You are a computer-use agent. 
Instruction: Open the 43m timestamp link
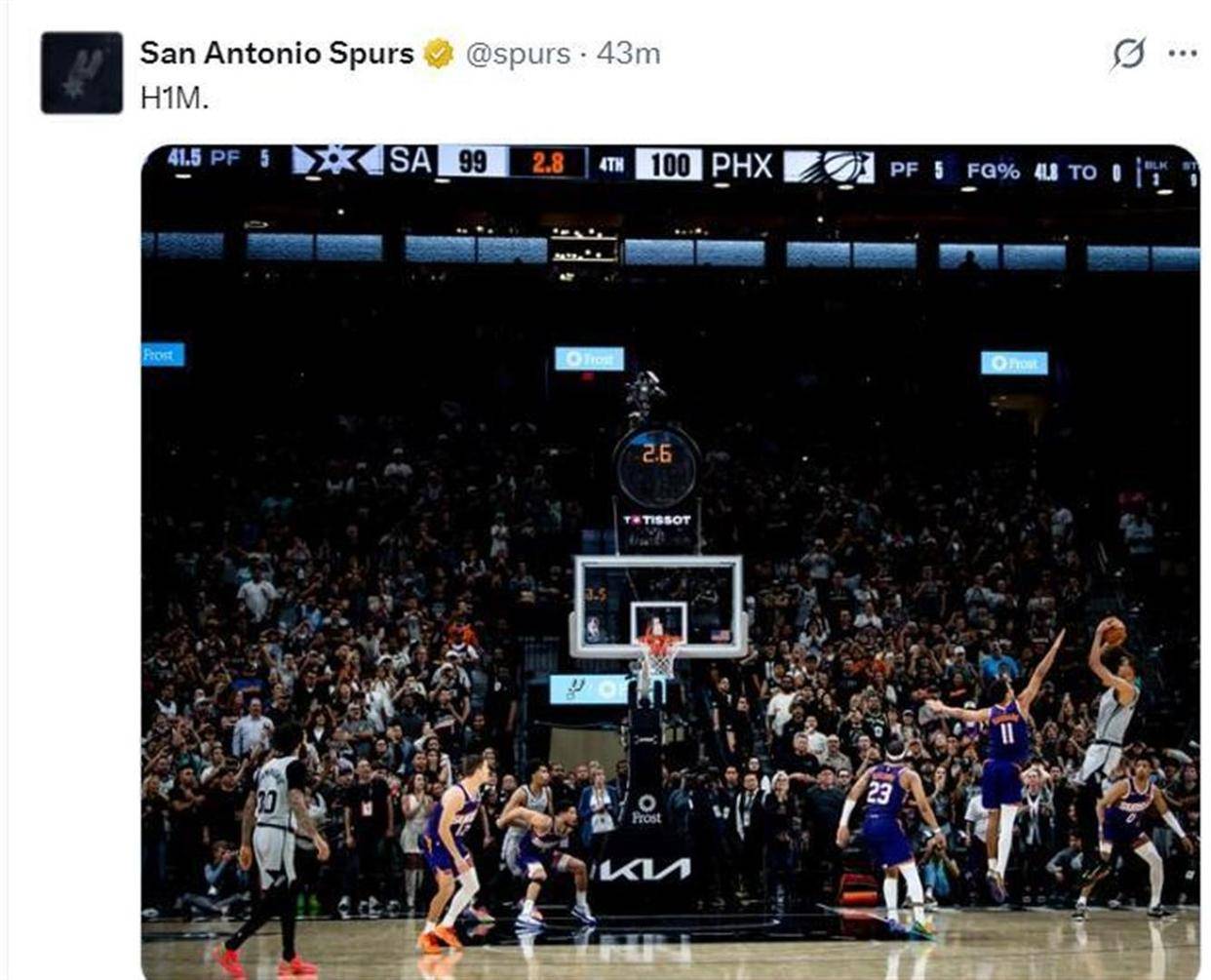coord(629,54)
